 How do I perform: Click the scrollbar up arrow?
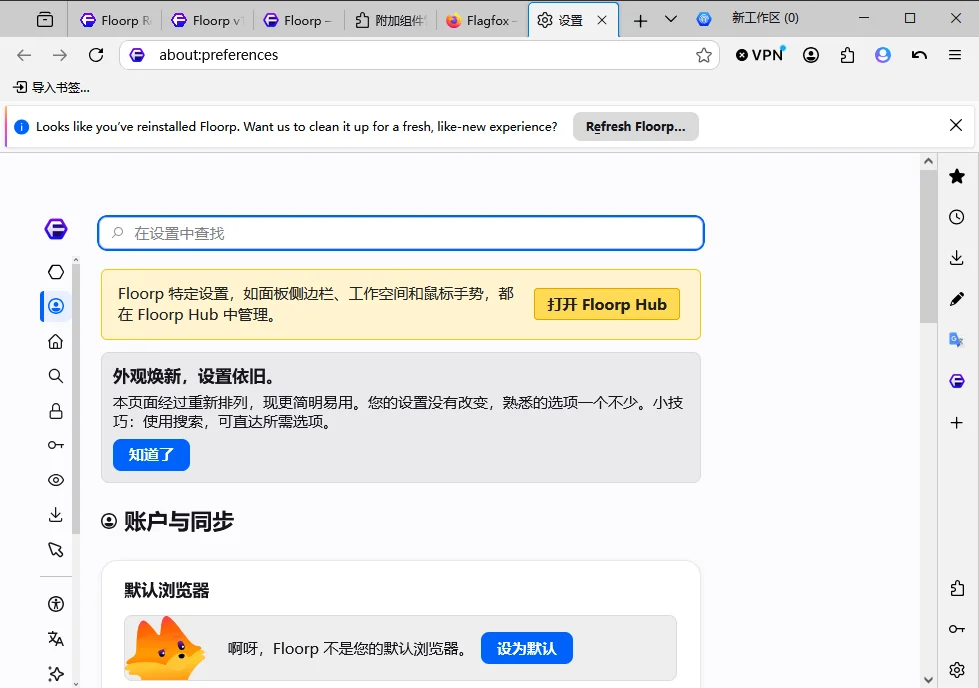coord(928,161)
